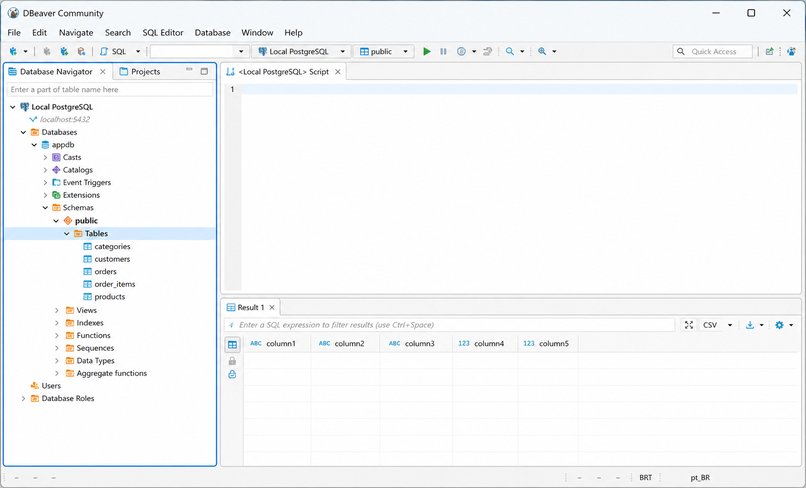Screen dimensions: 806x488
Task: Click the transaction mode circle icon
Action: point(461,51)
